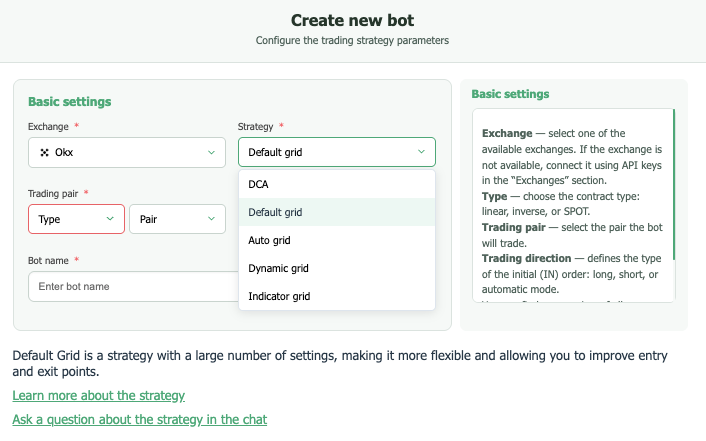The image size is (706, 441).
Task: Open the Exchange dropdown showing Okx
Action: [x=126, y=153]
